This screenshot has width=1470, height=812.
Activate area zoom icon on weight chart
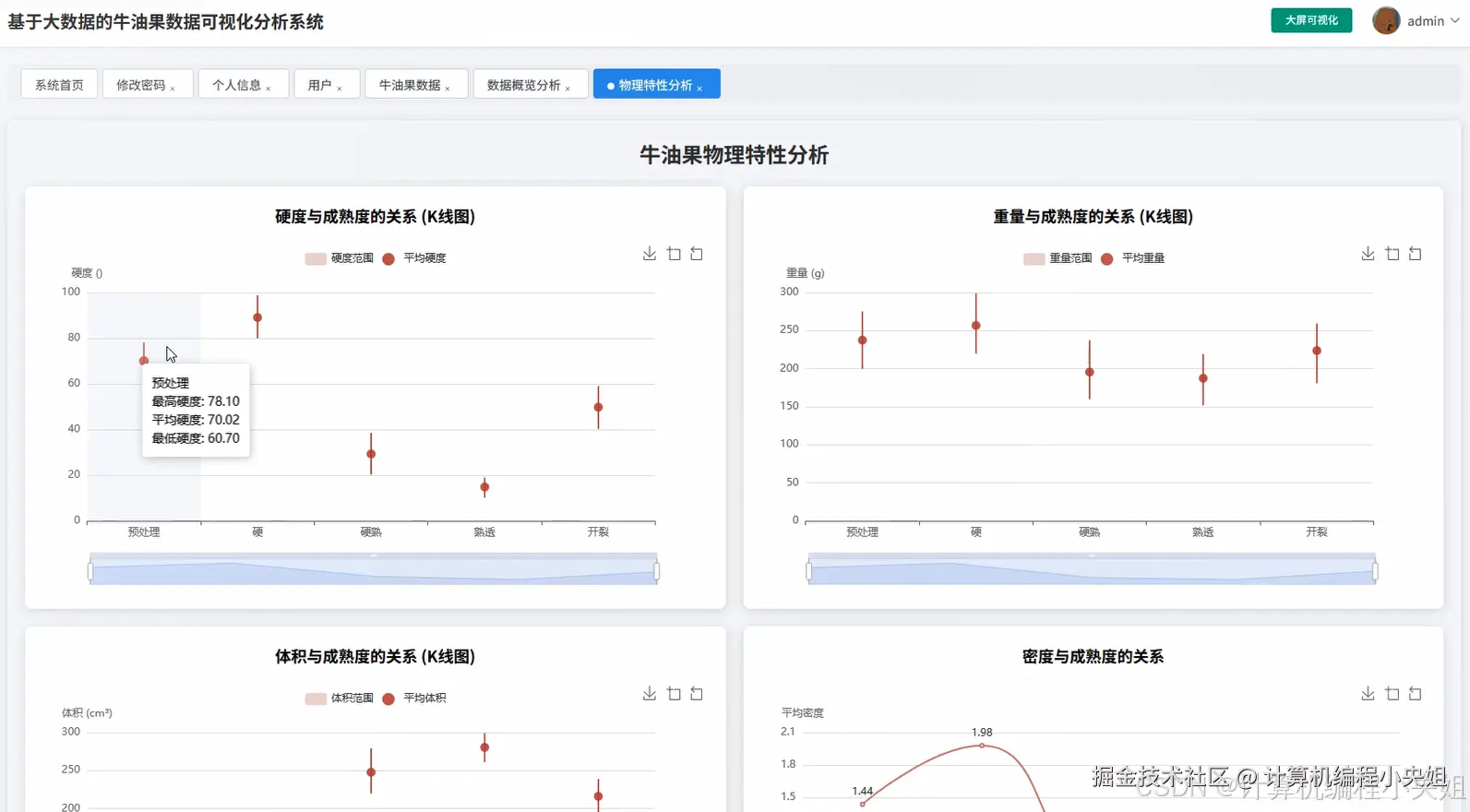point(1392,254)
